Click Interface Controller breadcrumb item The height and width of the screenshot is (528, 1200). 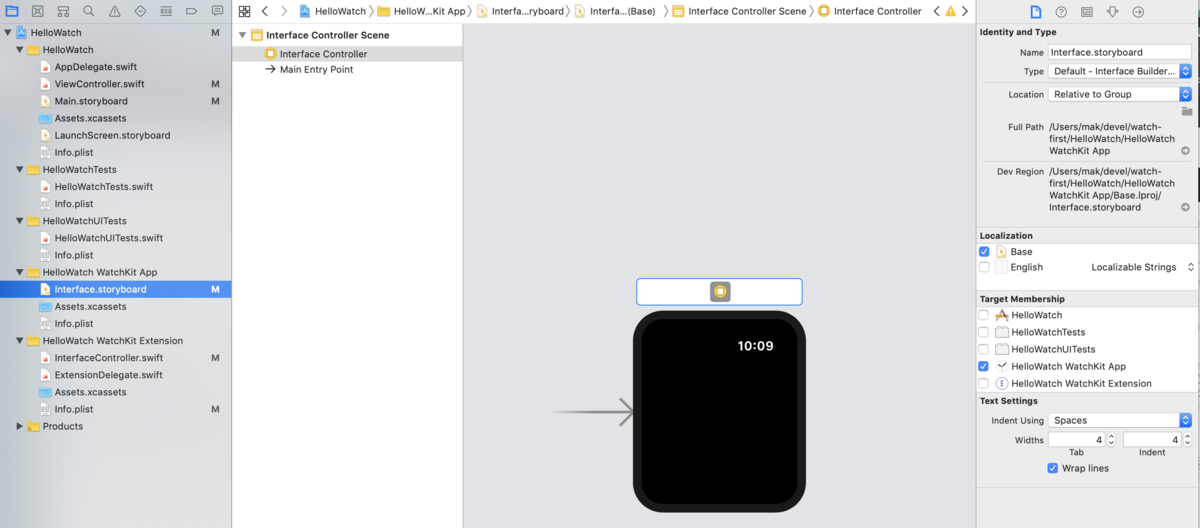click(x=869, y=11)
